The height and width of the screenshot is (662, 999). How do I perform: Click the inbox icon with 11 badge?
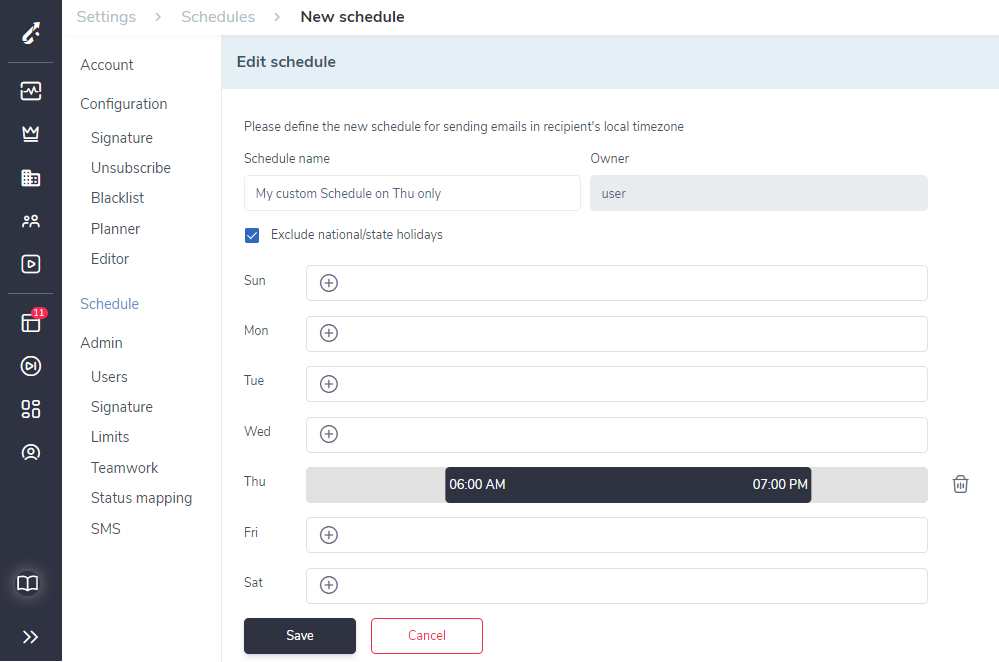point(31,322)
